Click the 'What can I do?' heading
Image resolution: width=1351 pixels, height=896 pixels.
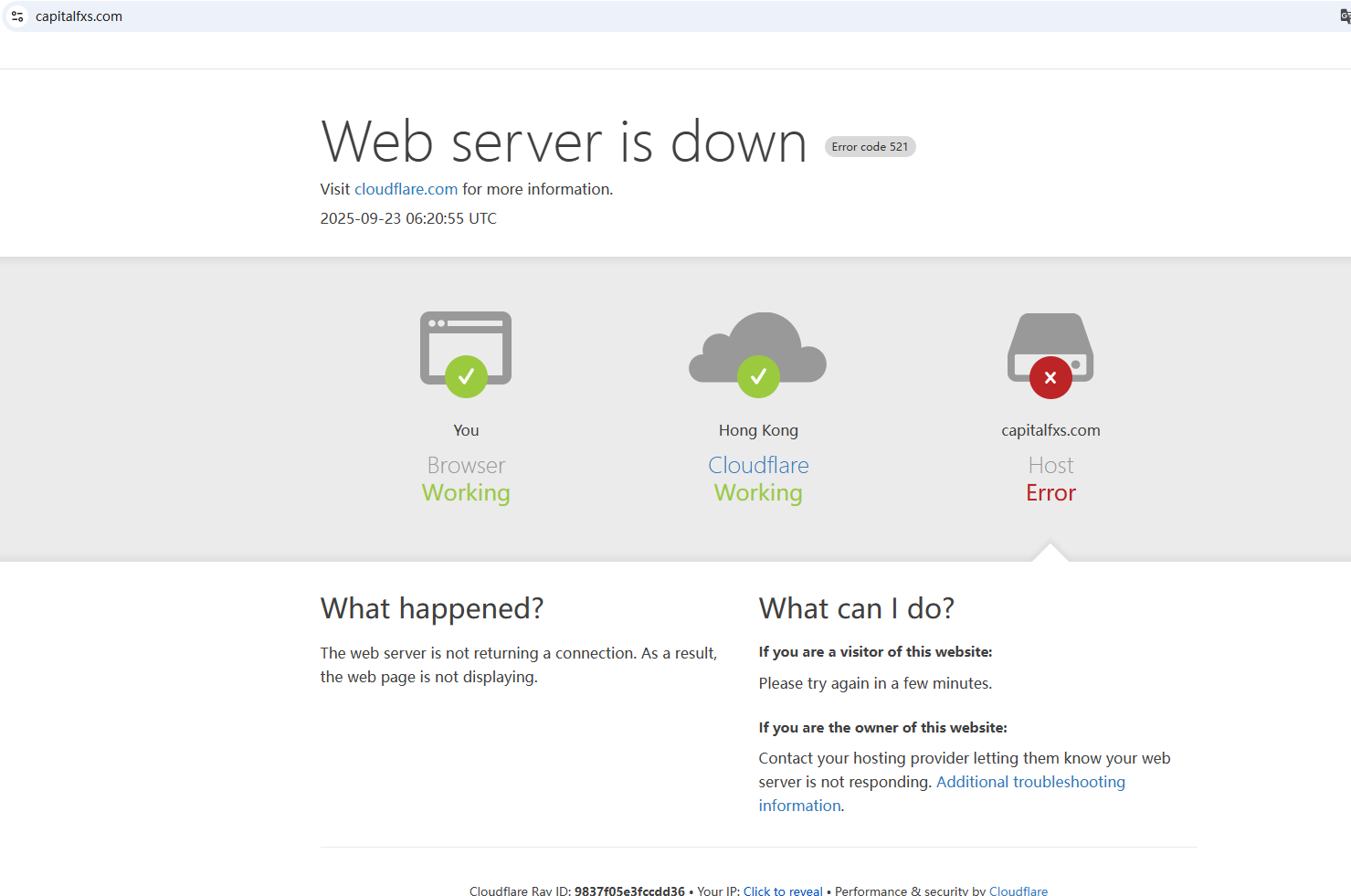click(856, 608)
